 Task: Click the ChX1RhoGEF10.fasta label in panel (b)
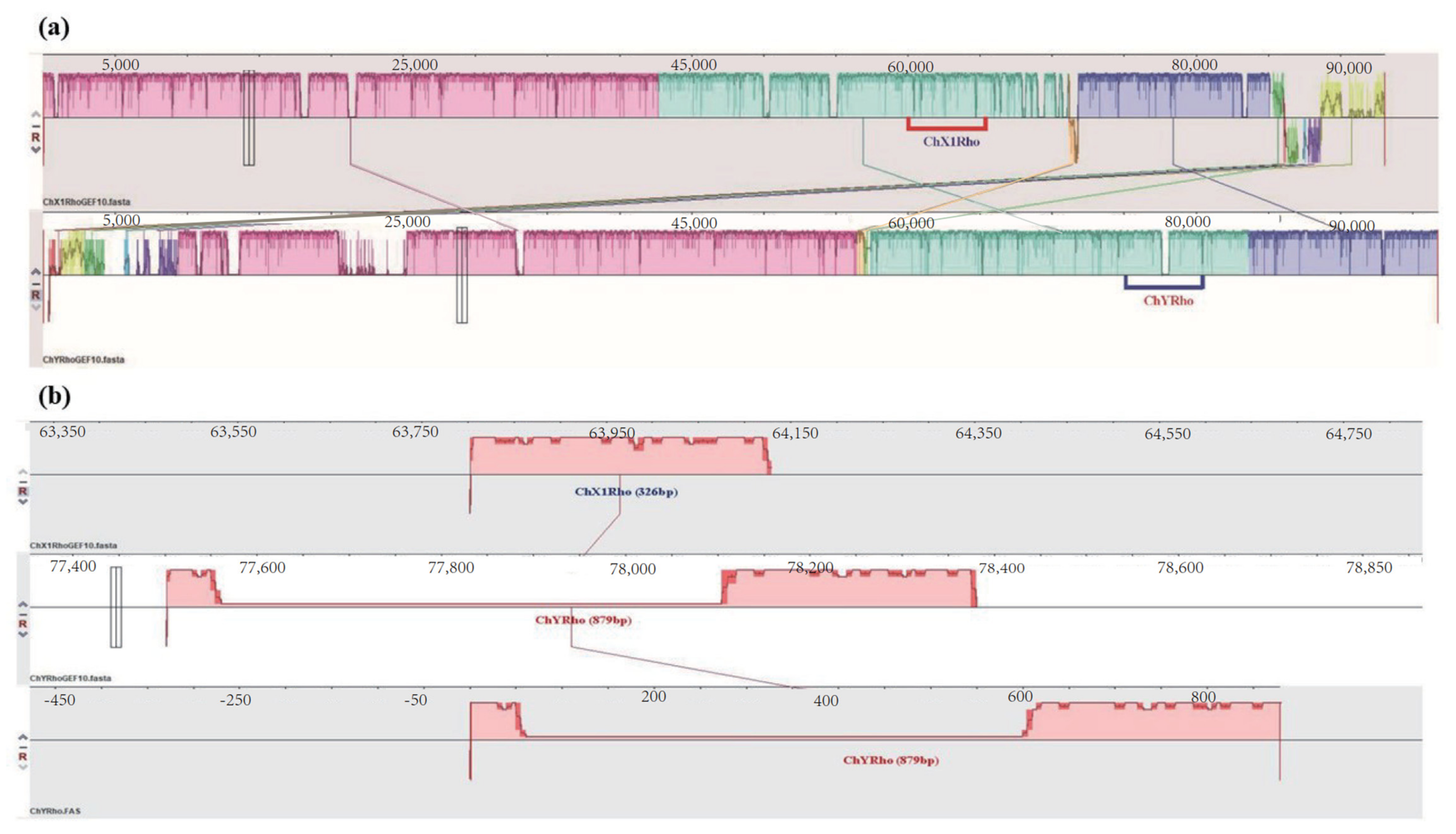(x=73, y=545)
